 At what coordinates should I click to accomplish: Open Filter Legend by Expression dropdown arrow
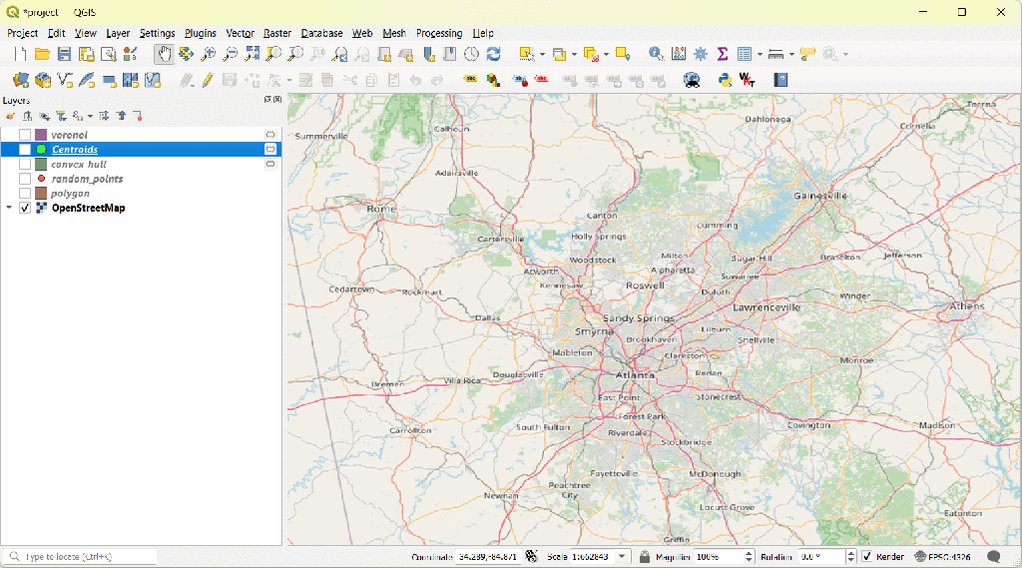click(x=90, y=116)
